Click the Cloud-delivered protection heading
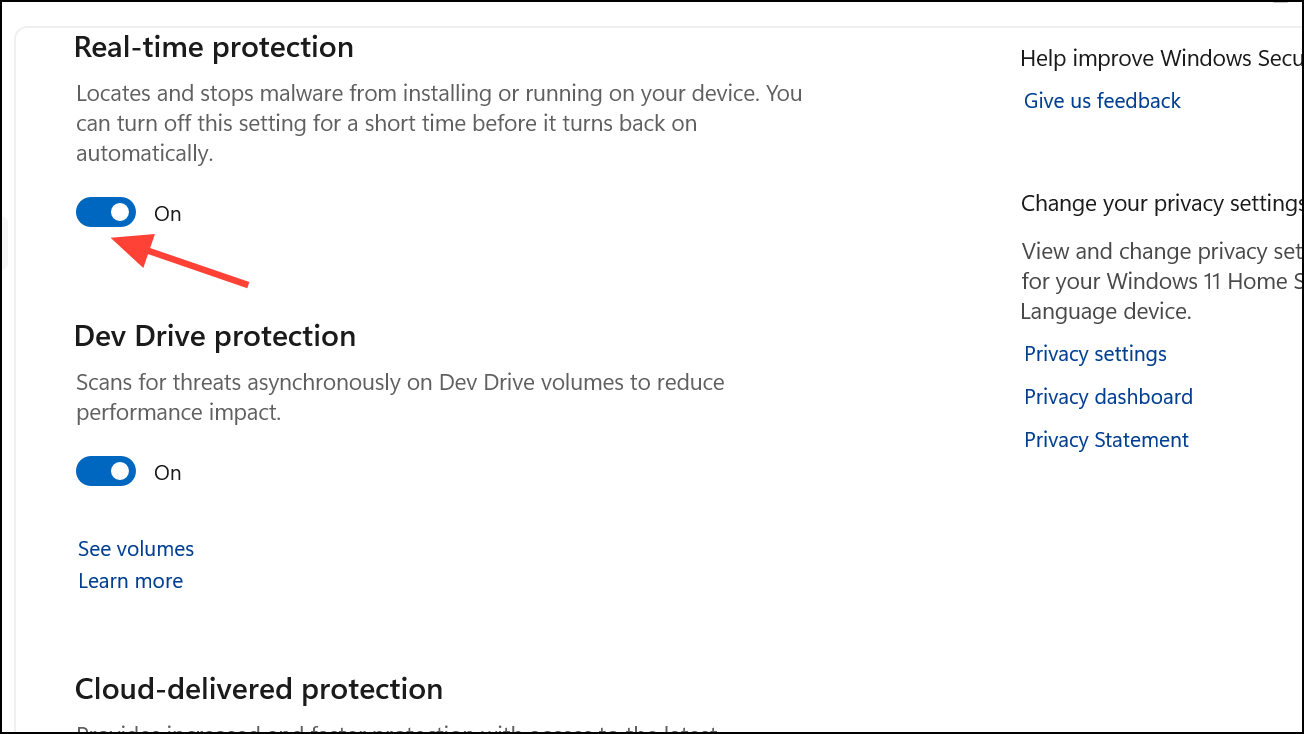 [258, 689]
